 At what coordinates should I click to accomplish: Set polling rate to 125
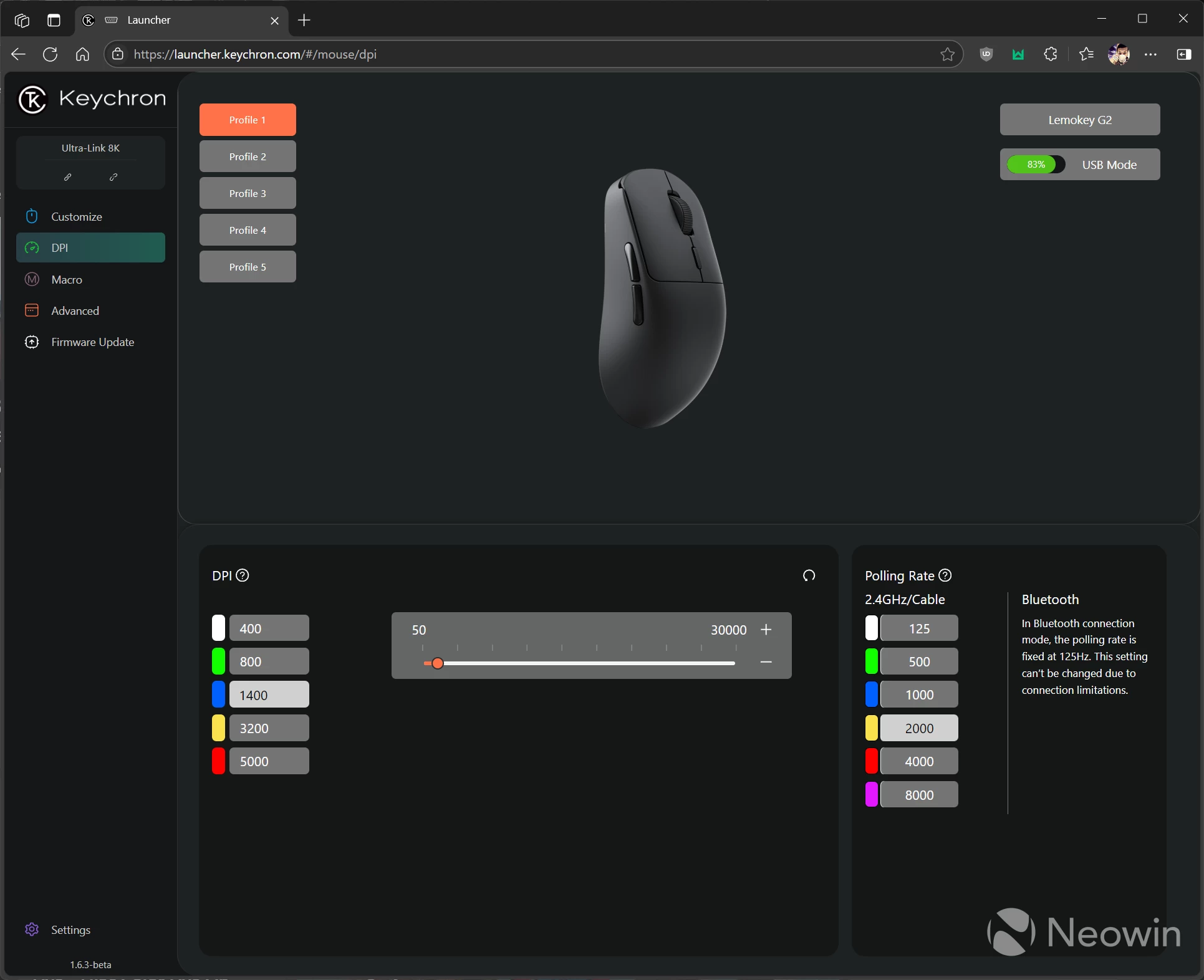point(919,628)
